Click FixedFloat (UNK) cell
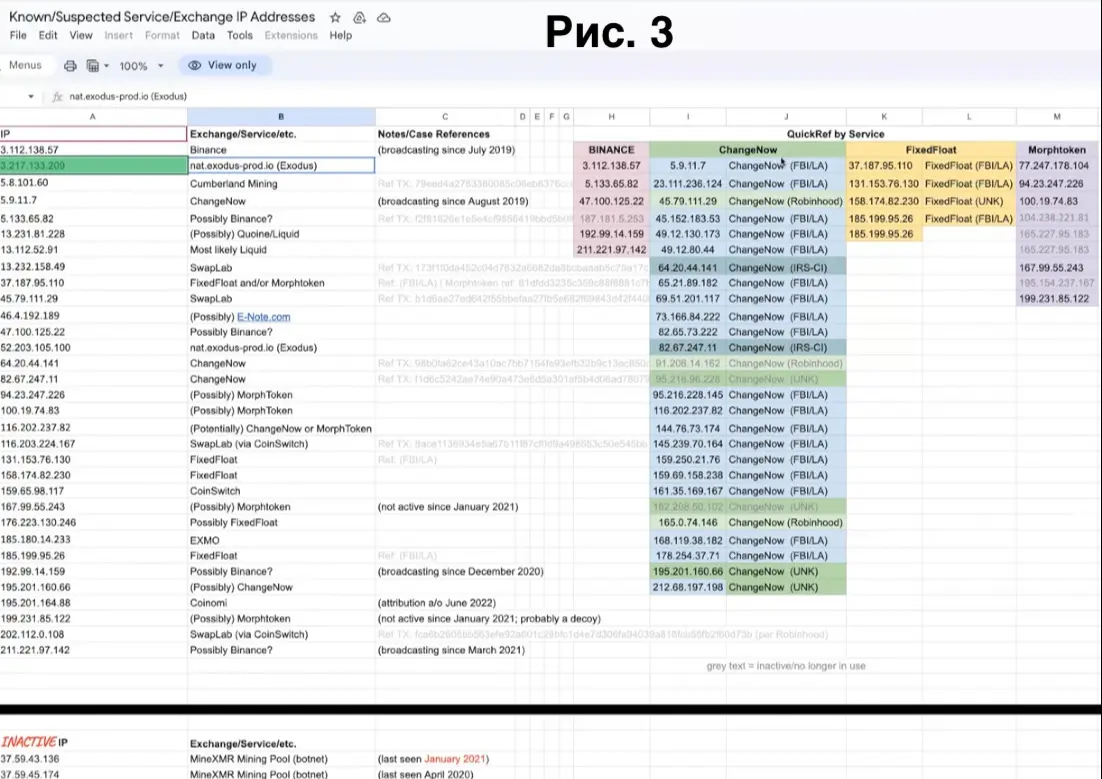The image size is (1102, 779). (x=969, y=201)
